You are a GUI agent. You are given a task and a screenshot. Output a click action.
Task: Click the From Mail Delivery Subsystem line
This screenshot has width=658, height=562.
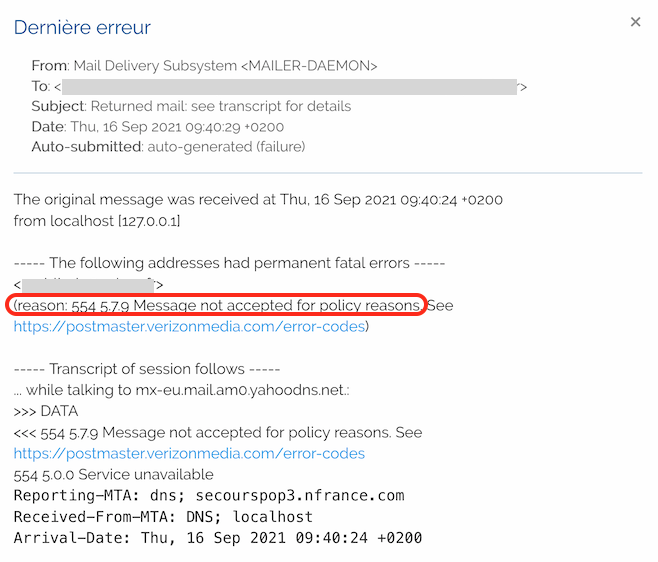point(204,66)
